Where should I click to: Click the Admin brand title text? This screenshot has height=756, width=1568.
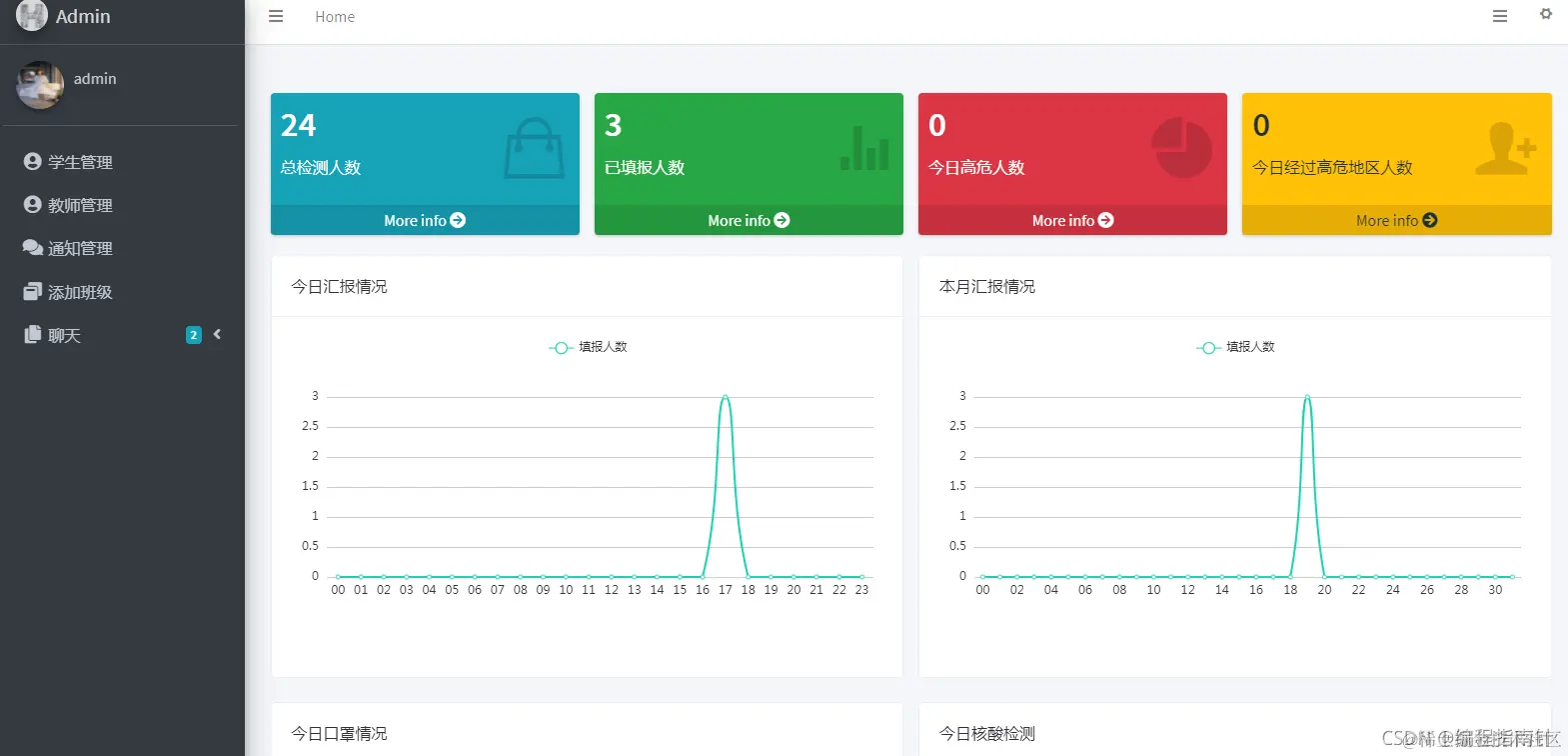(83, 16)
